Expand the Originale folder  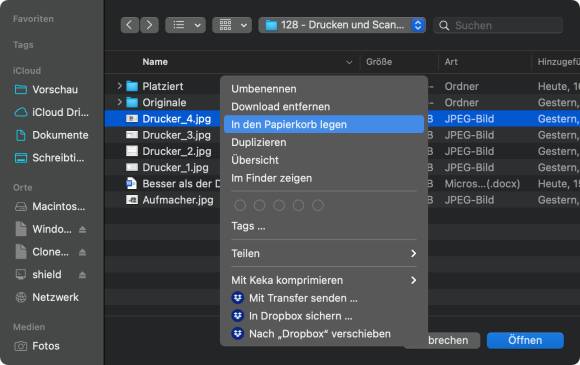[119, 102]
